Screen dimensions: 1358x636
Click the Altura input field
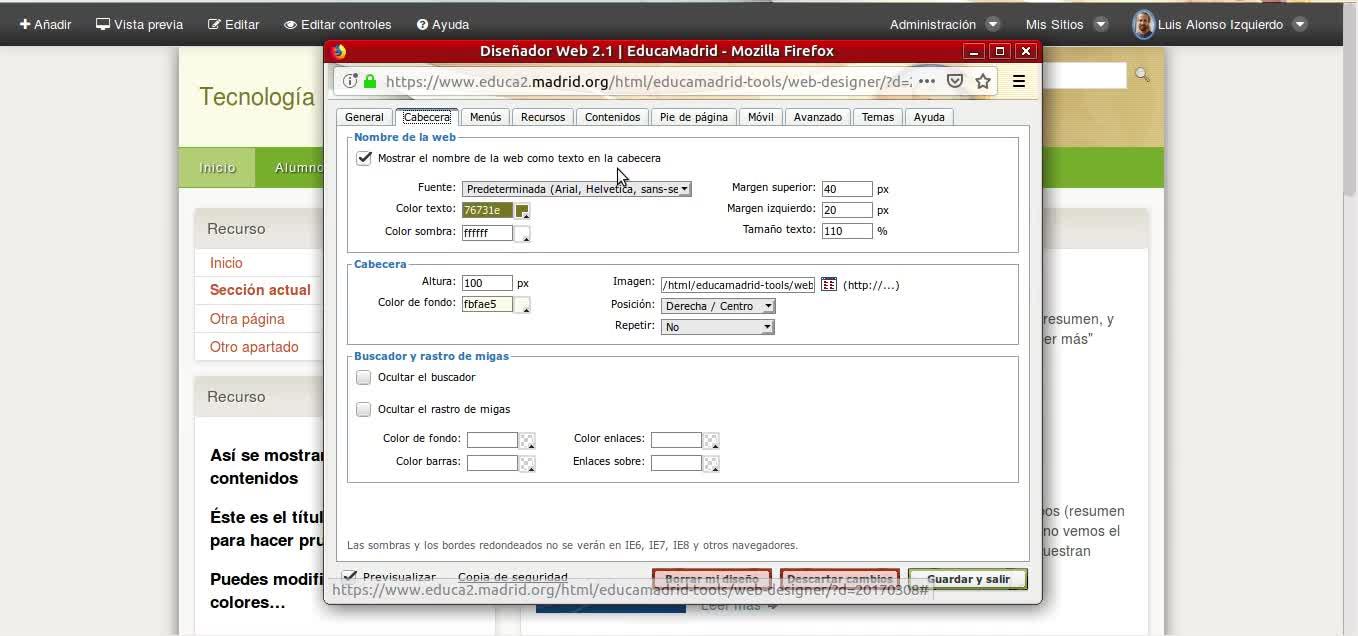487,283
